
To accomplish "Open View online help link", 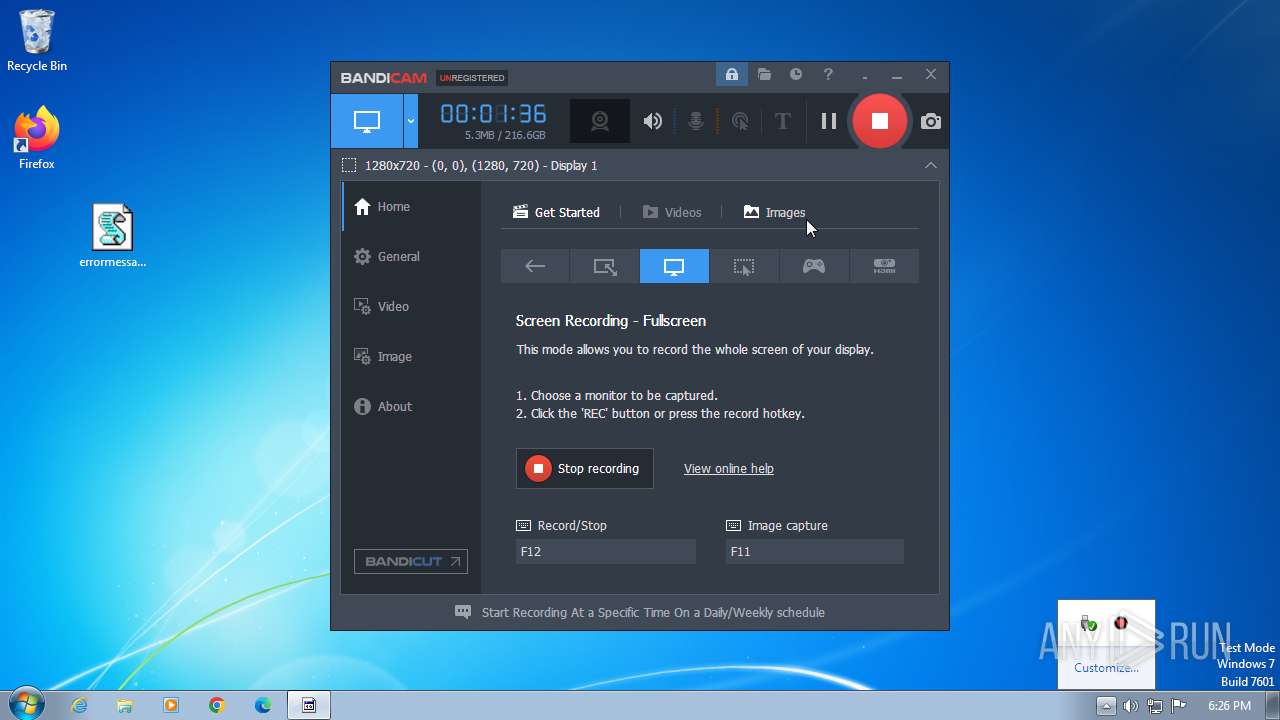I will pos(729,468).
